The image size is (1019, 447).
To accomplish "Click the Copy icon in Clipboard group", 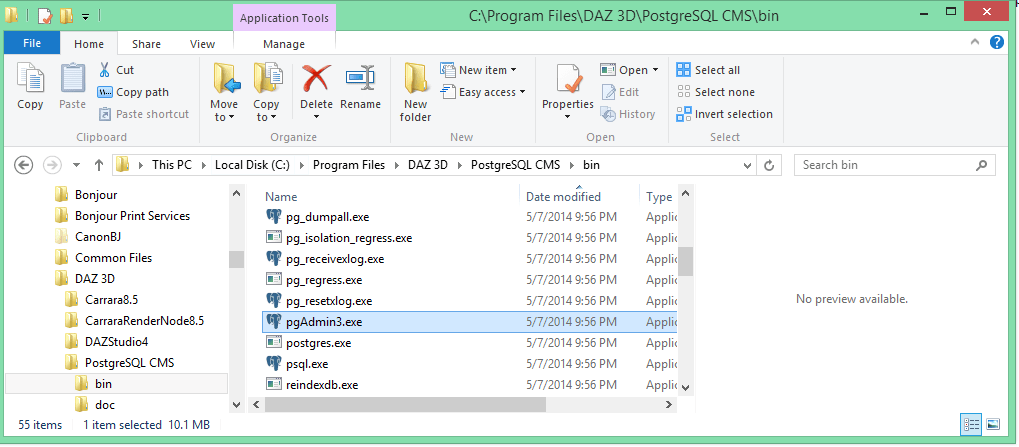I will pyautogui.click(x=30, y=79).
